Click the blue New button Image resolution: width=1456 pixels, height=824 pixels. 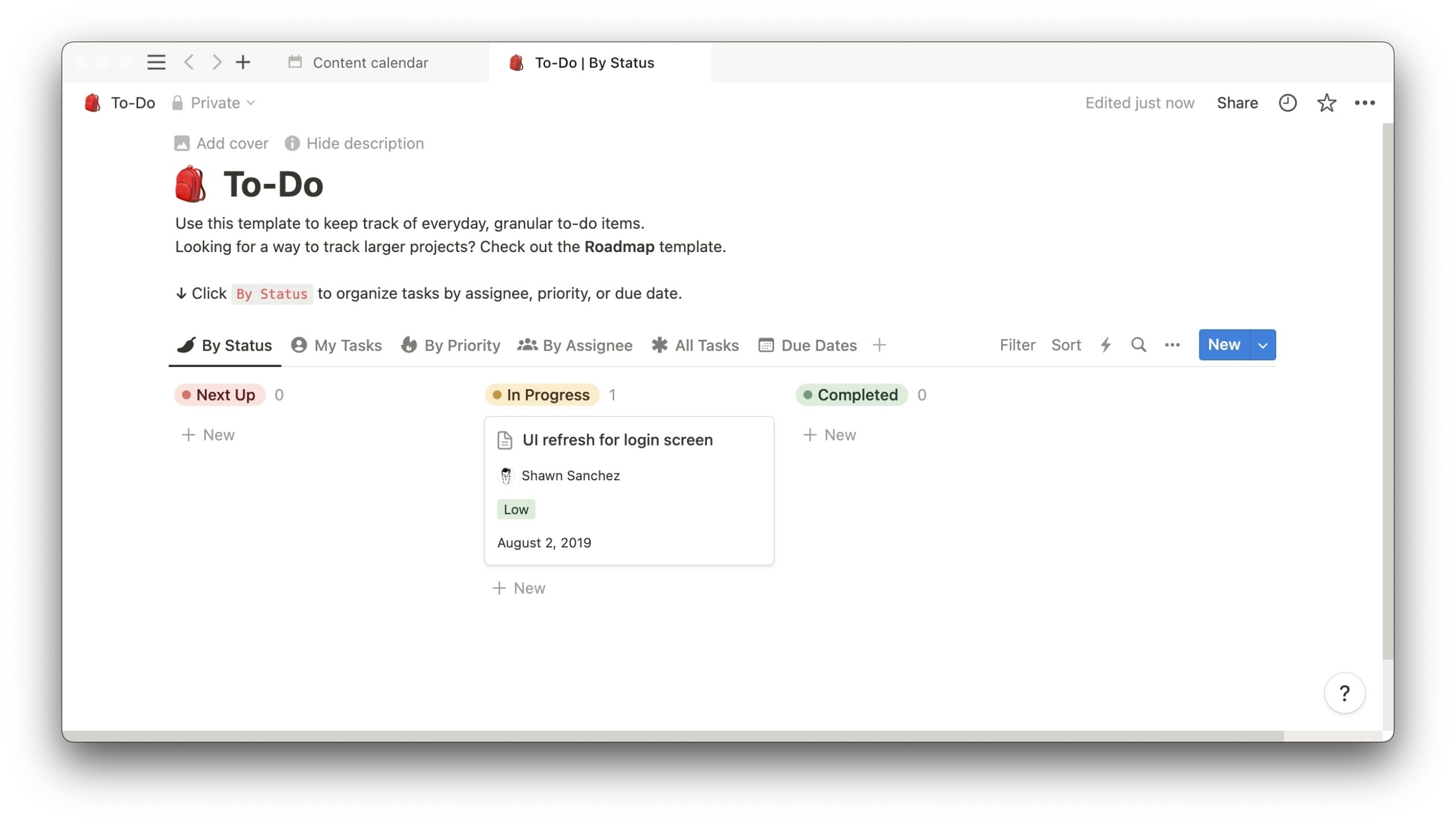[x=1223, y=344]
